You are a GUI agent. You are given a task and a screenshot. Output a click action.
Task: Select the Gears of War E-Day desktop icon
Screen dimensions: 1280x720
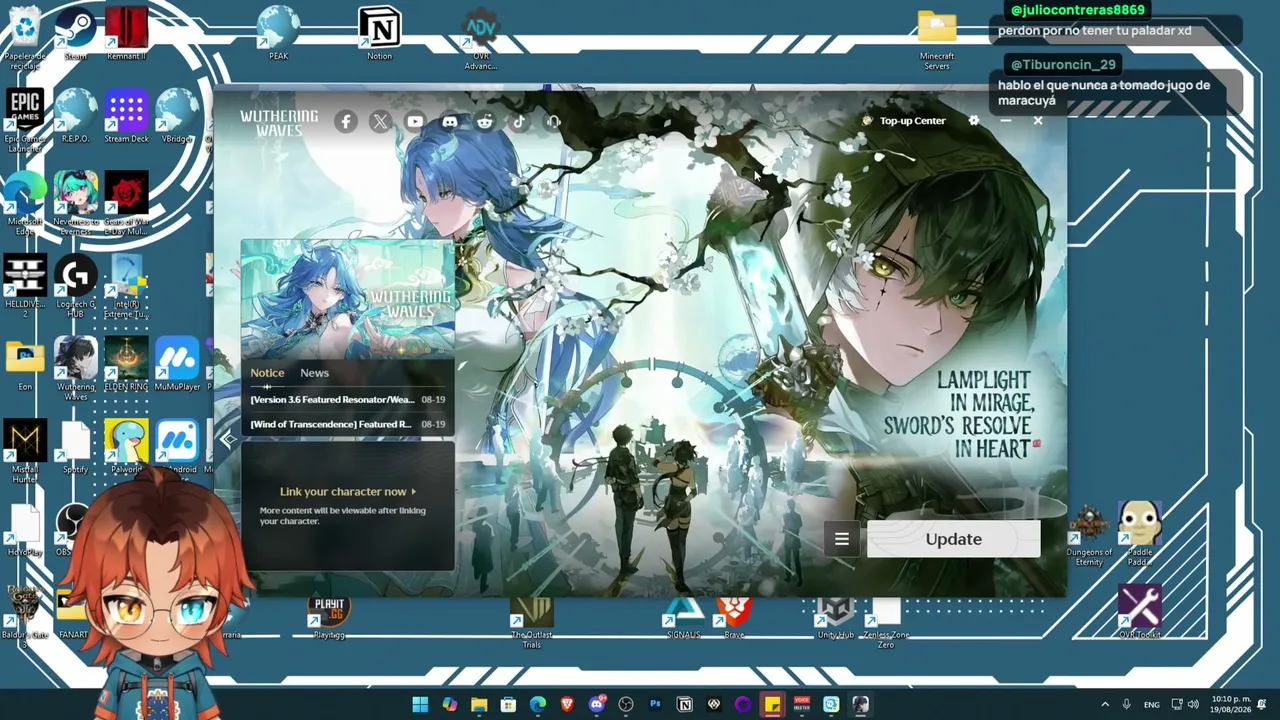tap(127, 204)
